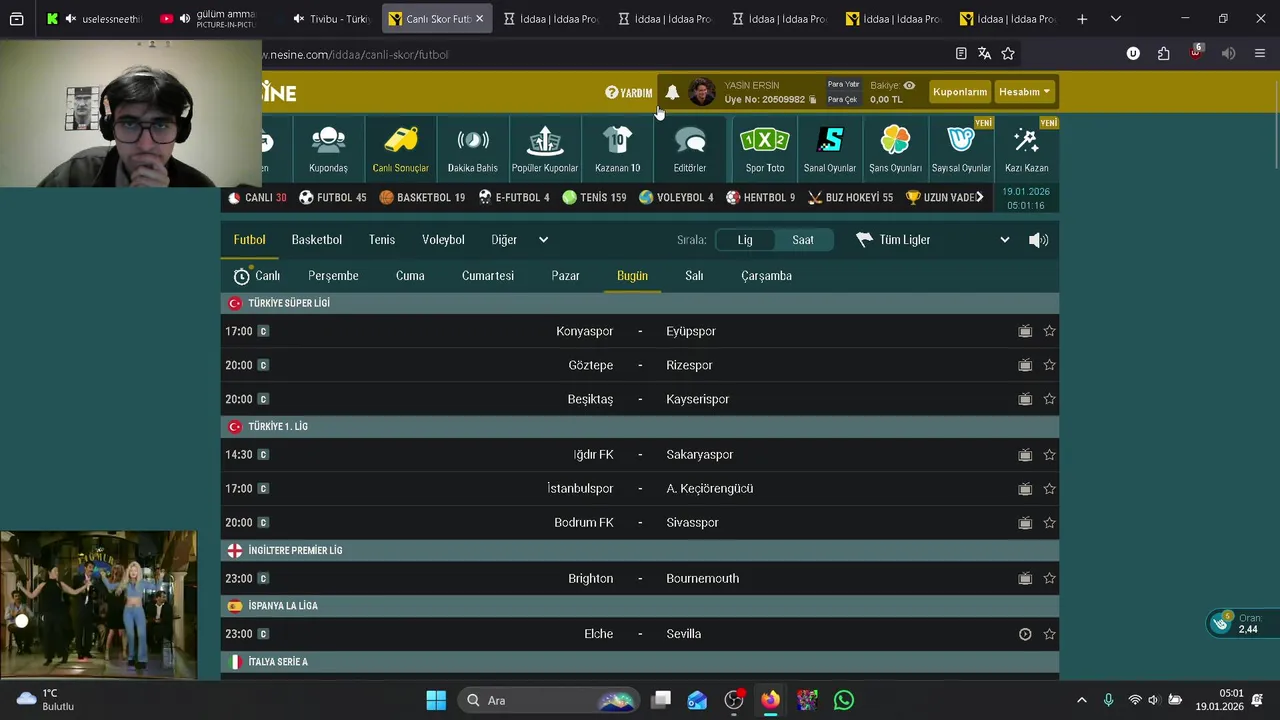Select the Tenis tab
1280x720 pixels.
pos(382,240)
